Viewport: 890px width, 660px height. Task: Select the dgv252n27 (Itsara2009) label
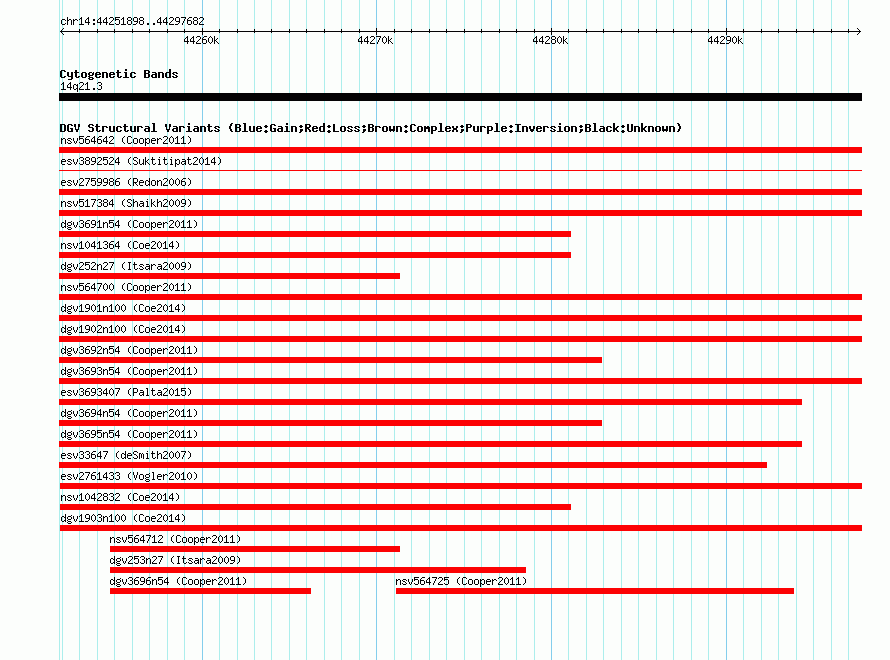tap(126, 266)
